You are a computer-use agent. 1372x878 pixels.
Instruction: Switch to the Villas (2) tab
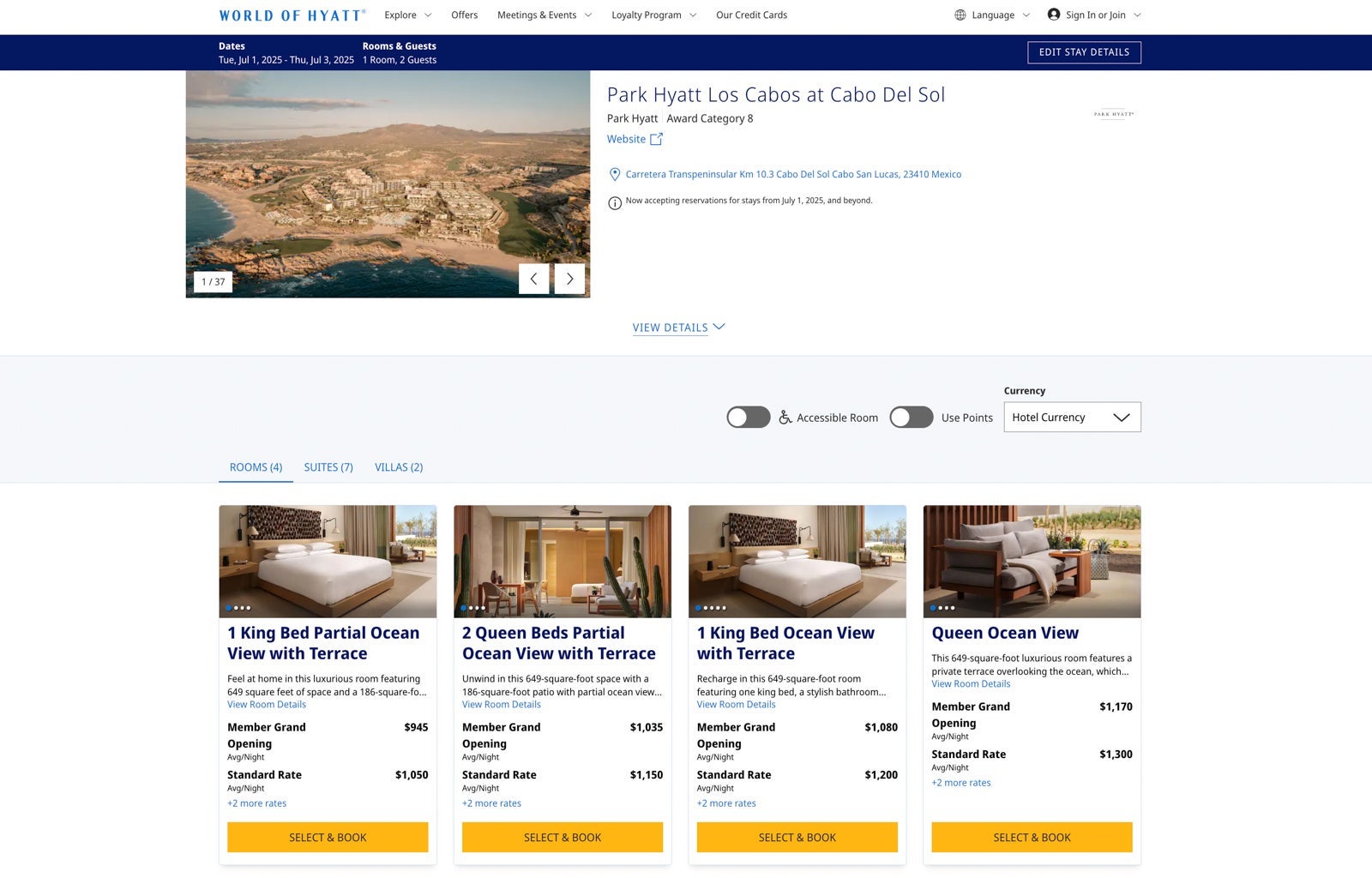399,467
